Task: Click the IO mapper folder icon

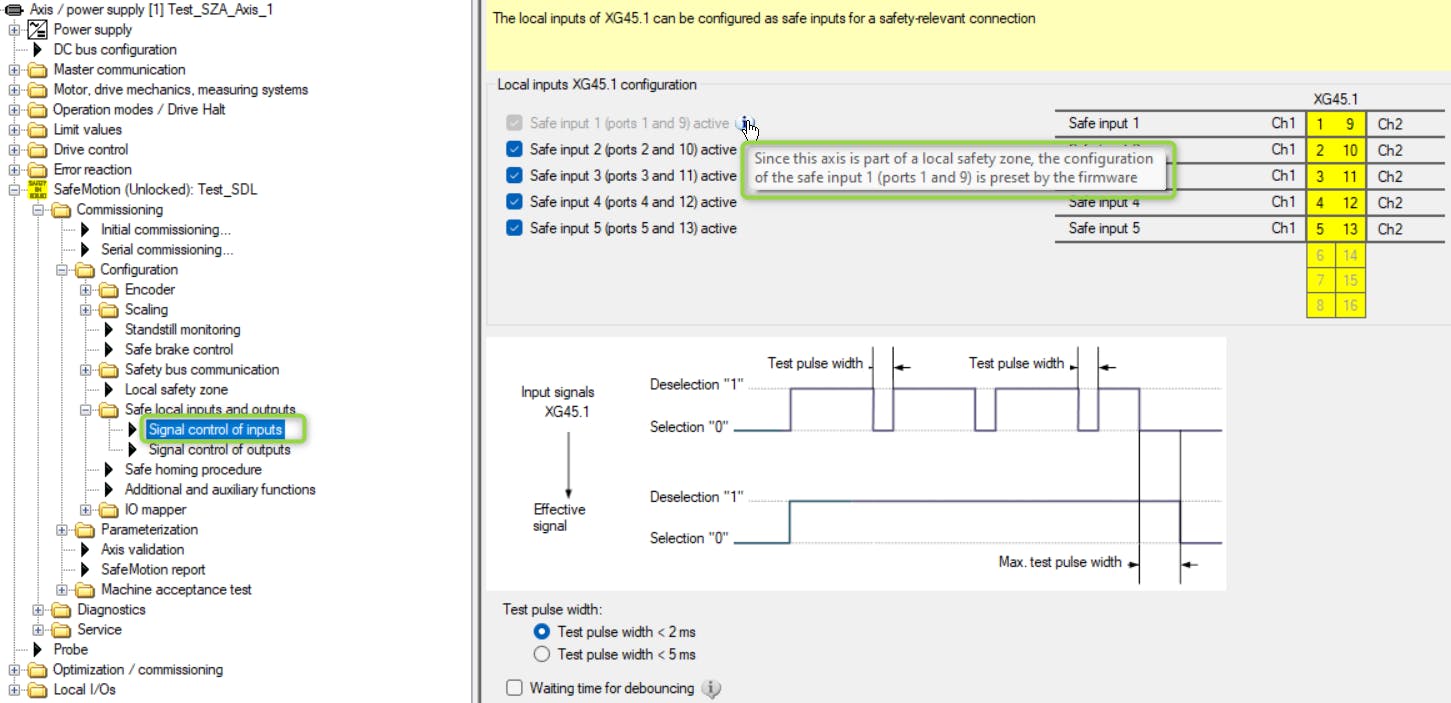Action: point(110,510)
